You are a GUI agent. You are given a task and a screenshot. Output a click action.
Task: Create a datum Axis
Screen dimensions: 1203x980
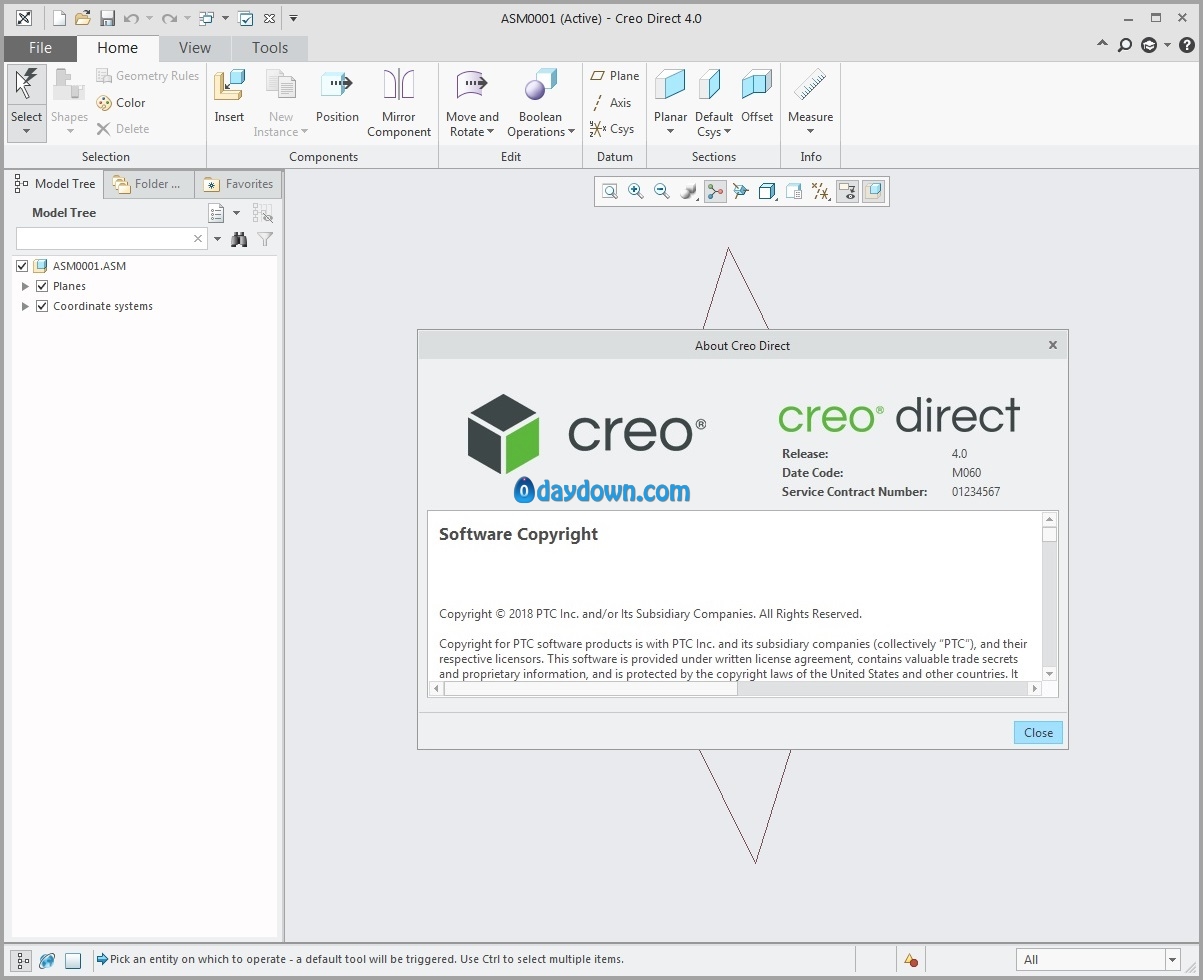[x=612, y=103]
